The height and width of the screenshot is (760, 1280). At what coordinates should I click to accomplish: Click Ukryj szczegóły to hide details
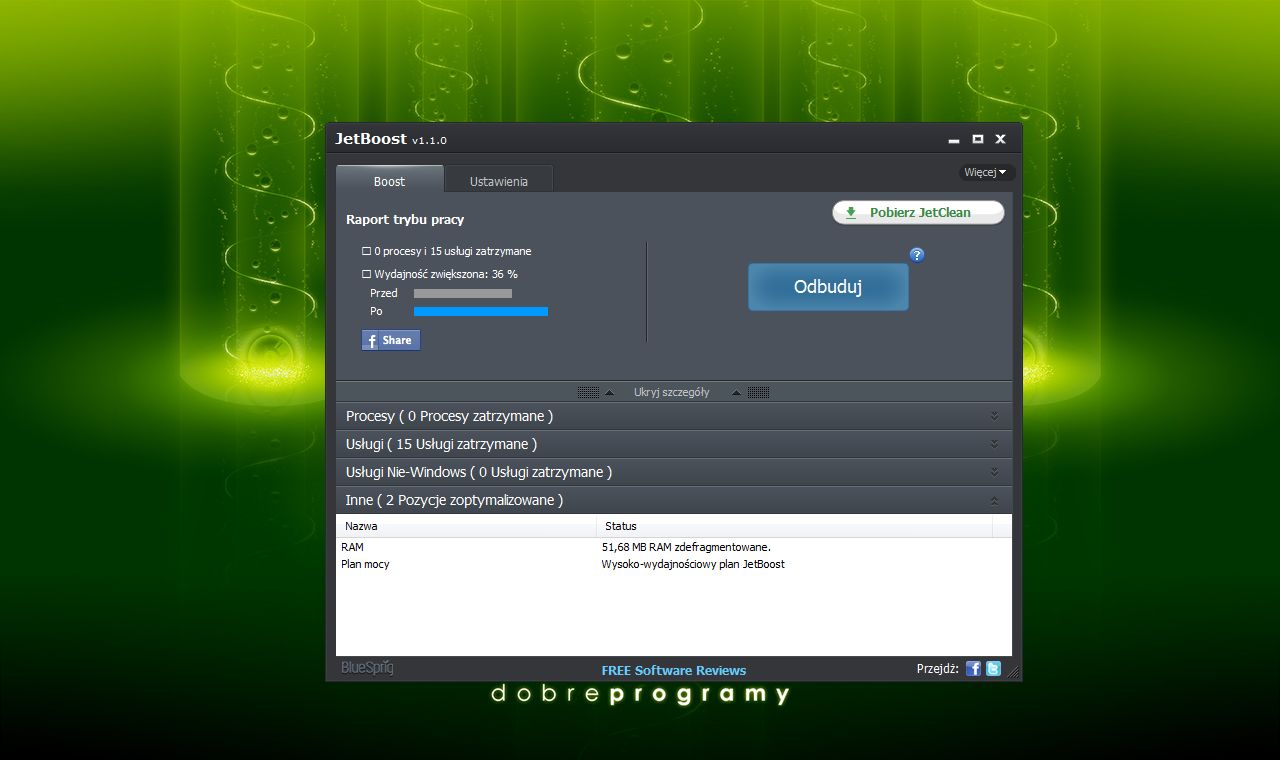[671, 392]
